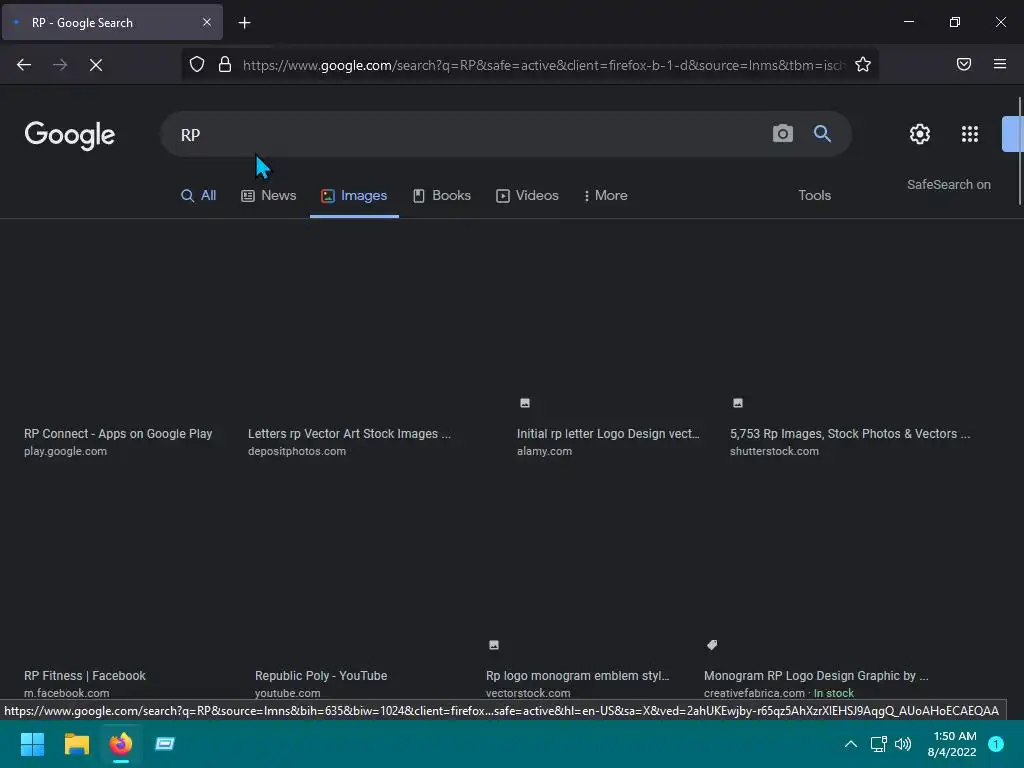Viewport: 1024px width, 768px height.
Task: Click the alamy.com image placeholder icon
Action: tap(524, 403)
